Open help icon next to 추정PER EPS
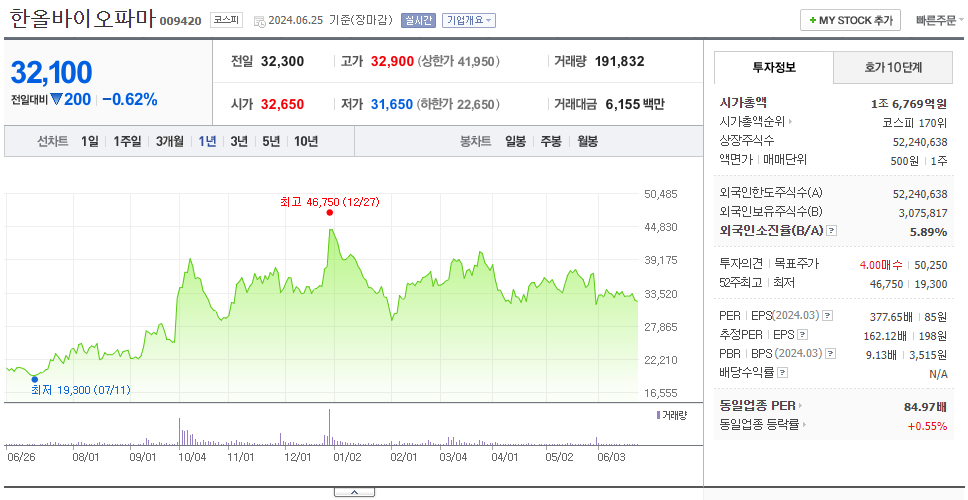 pyautogui.click(x=803, y=335)
